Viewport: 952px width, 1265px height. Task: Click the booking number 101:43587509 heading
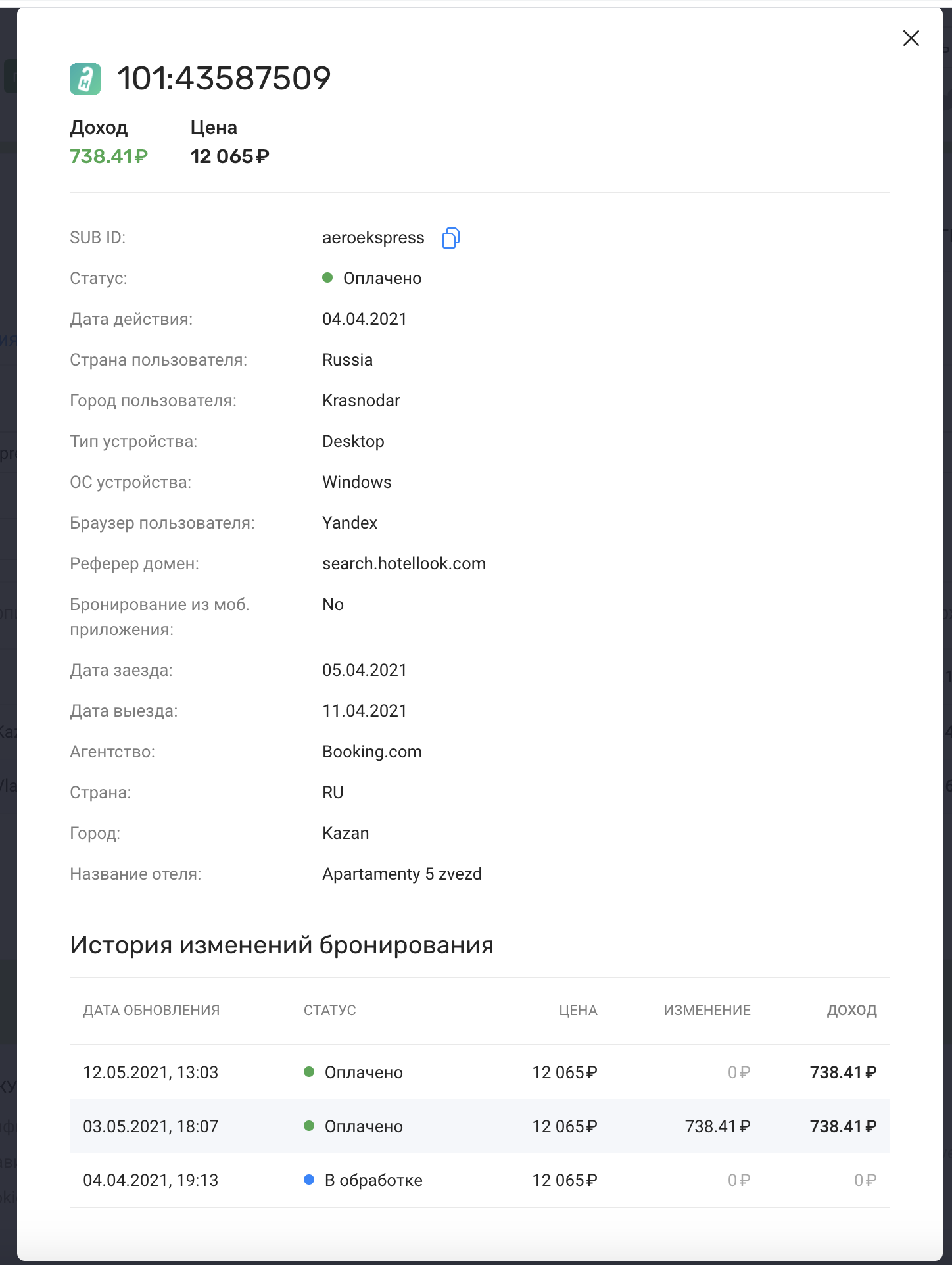(224, 79)
